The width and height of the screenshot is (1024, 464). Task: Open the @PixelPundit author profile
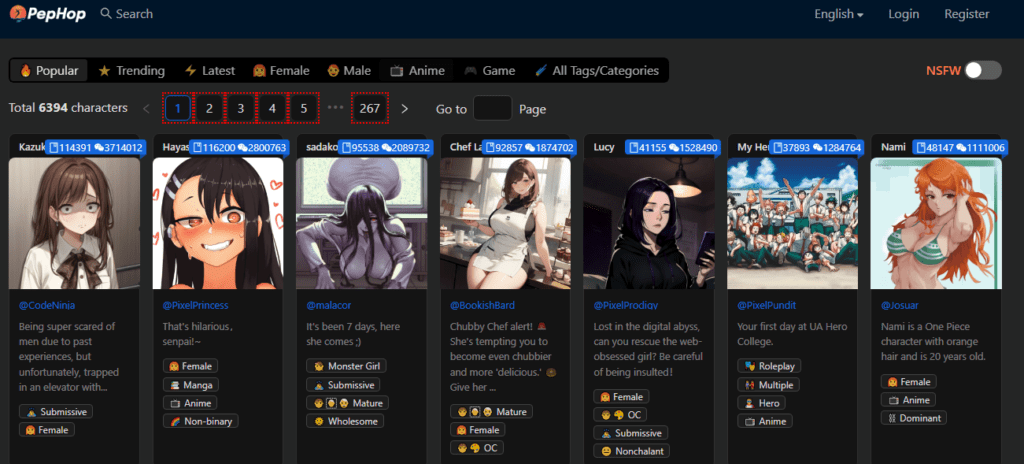click(767, 305)
